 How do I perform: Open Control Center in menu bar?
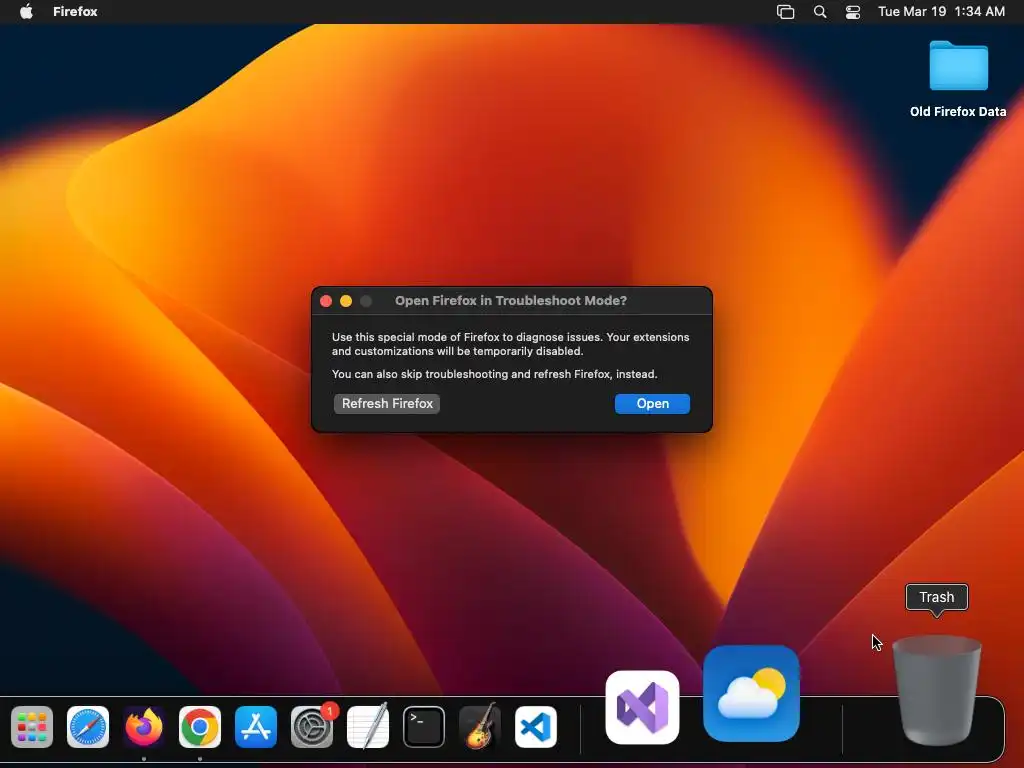(853, 12)
